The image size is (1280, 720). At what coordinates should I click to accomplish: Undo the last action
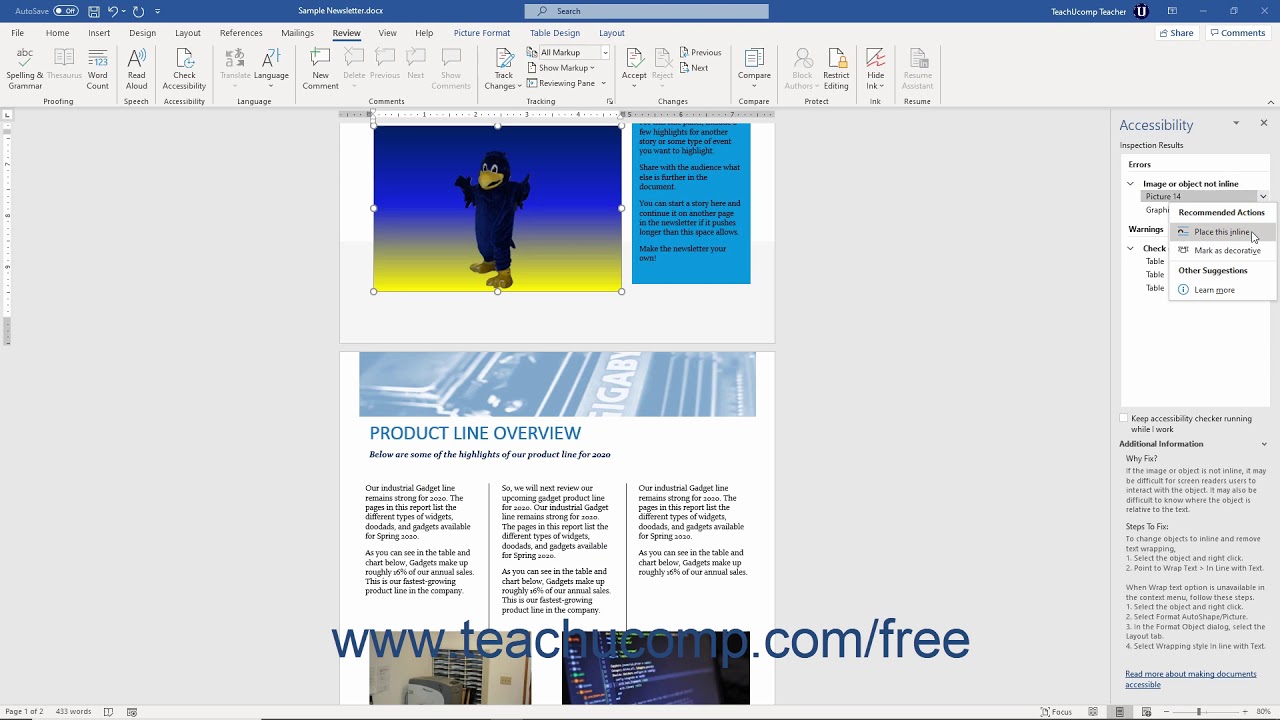click(x=112, y=11)
